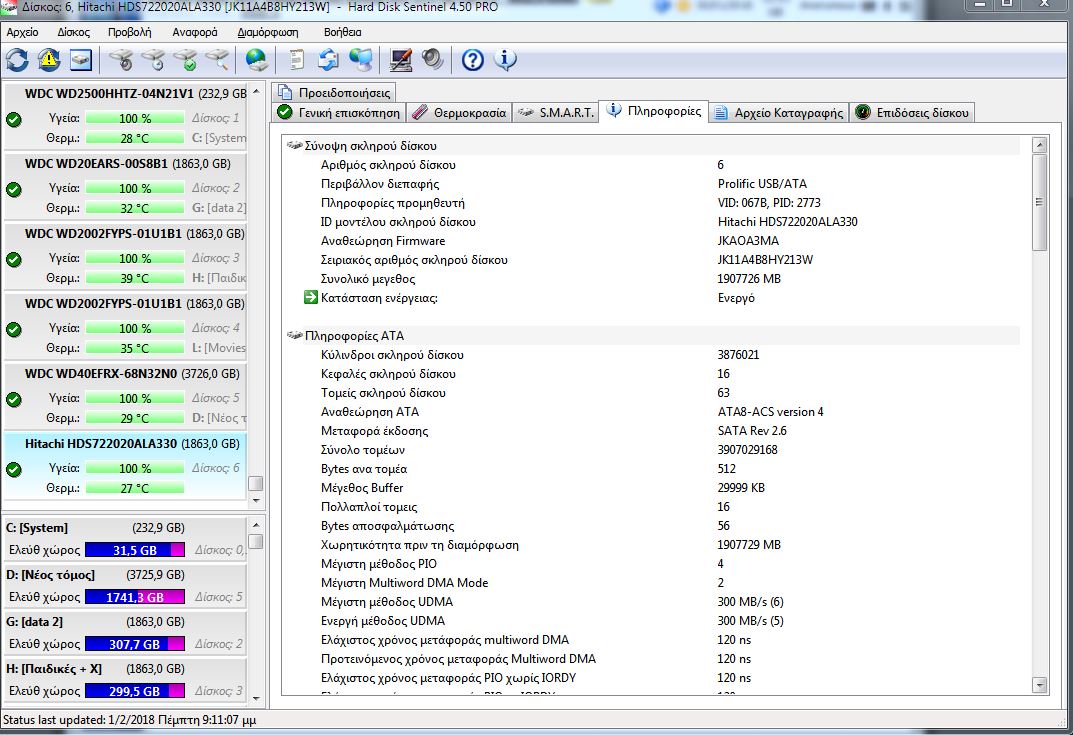Open the Βοήθεια menu
Viewport: 1073px width, 735px height.
click(342, 32)
